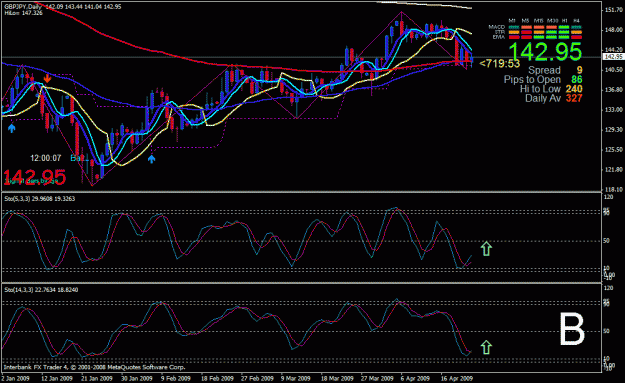Click the 151.70 price axis label
Screen dimensions: 625x383
coord(613,10)
